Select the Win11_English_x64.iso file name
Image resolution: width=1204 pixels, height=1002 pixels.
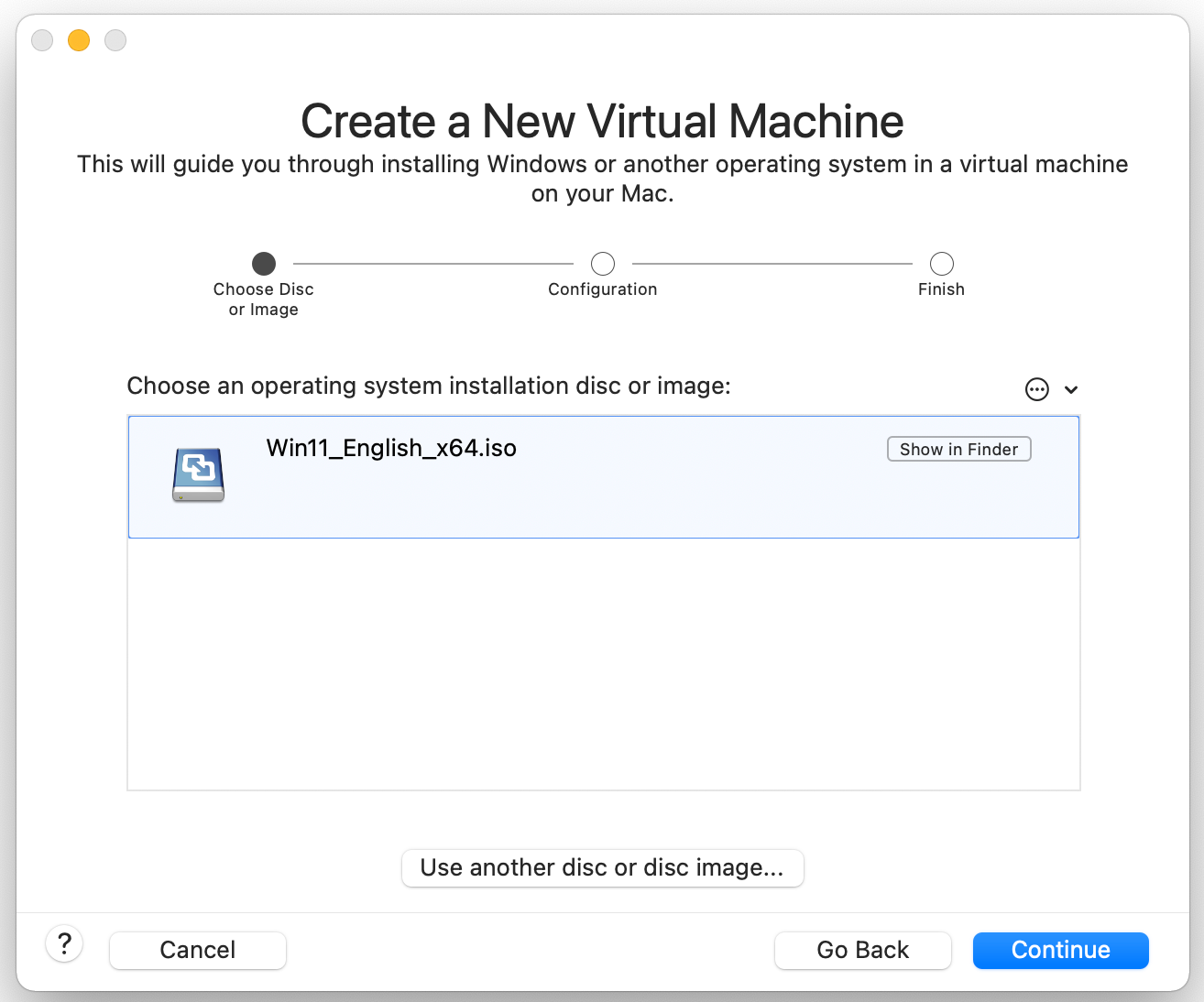click(x=391, y=448)
